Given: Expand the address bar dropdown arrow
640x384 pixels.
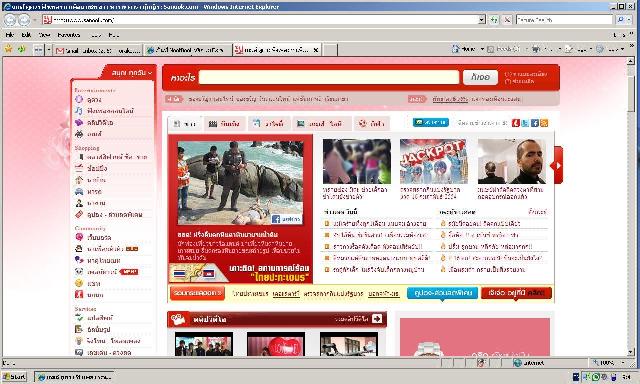Looking at the screenshot, I should coord(482,20).
